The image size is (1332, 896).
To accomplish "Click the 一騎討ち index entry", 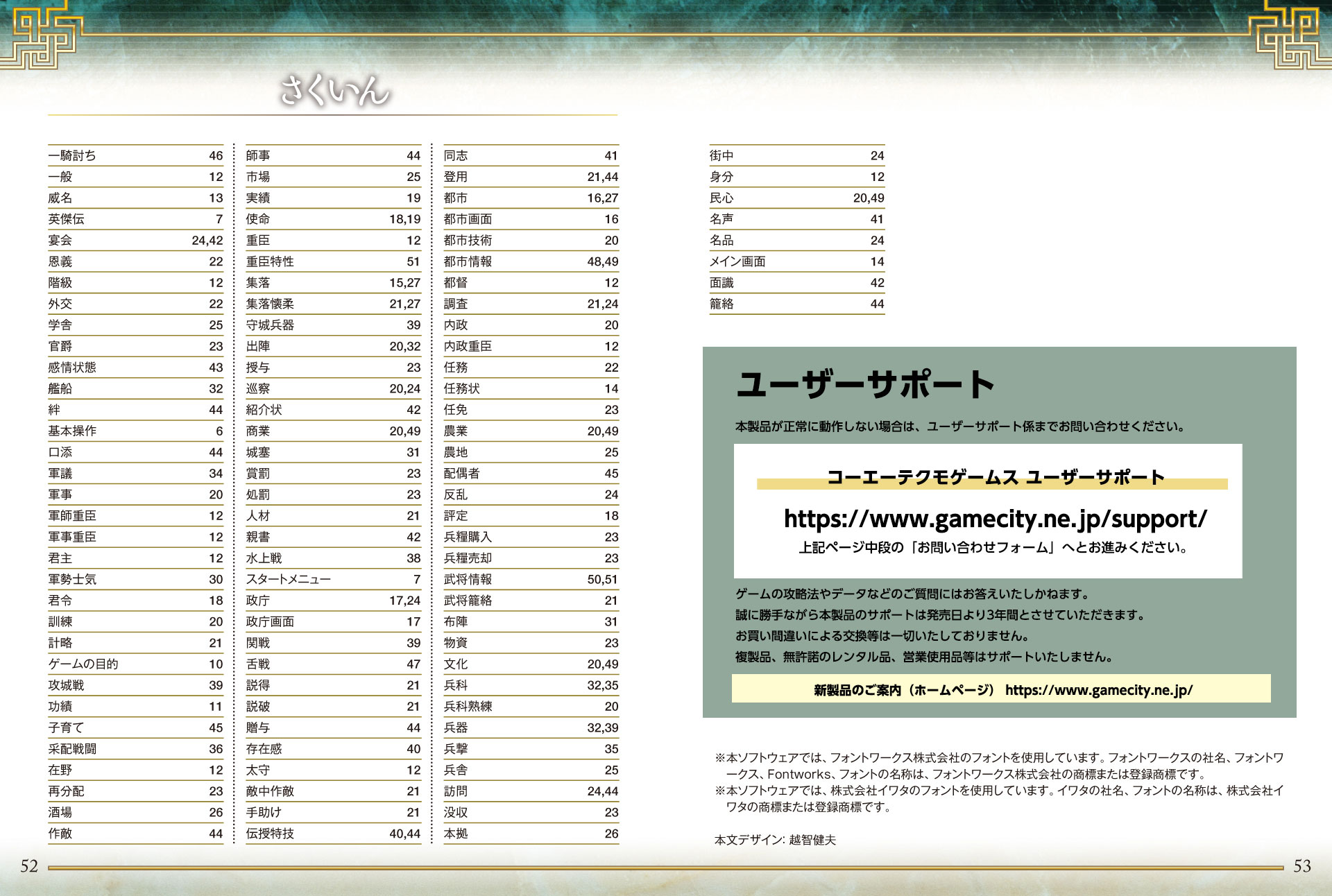I will click(x=72, y=156).
